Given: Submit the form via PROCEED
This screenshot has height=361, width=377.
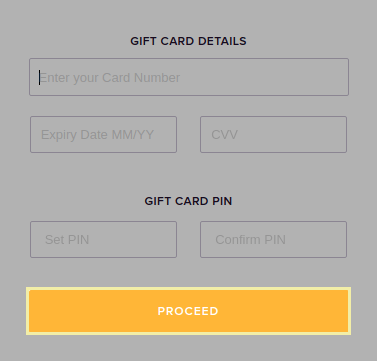Looking at the screenshot, I should point(188,311).
